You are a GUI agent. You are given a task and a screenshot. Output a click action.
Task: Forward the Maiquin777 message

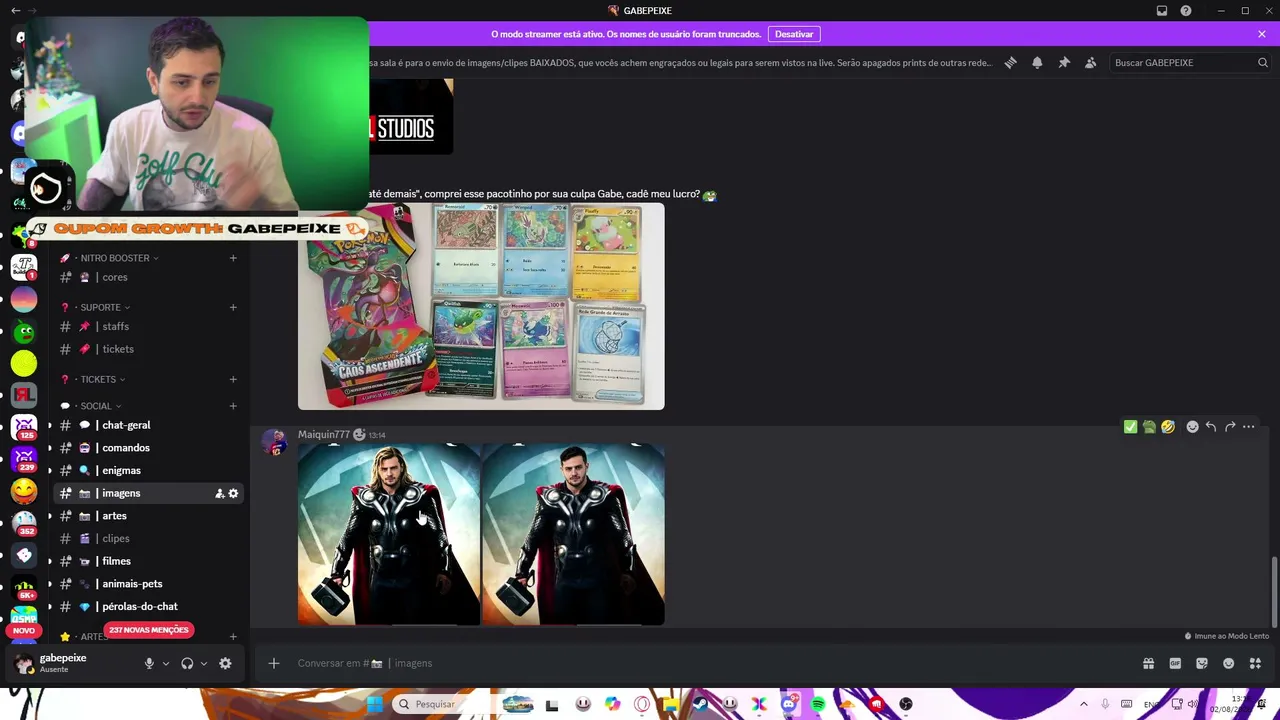pos(1230,427)
